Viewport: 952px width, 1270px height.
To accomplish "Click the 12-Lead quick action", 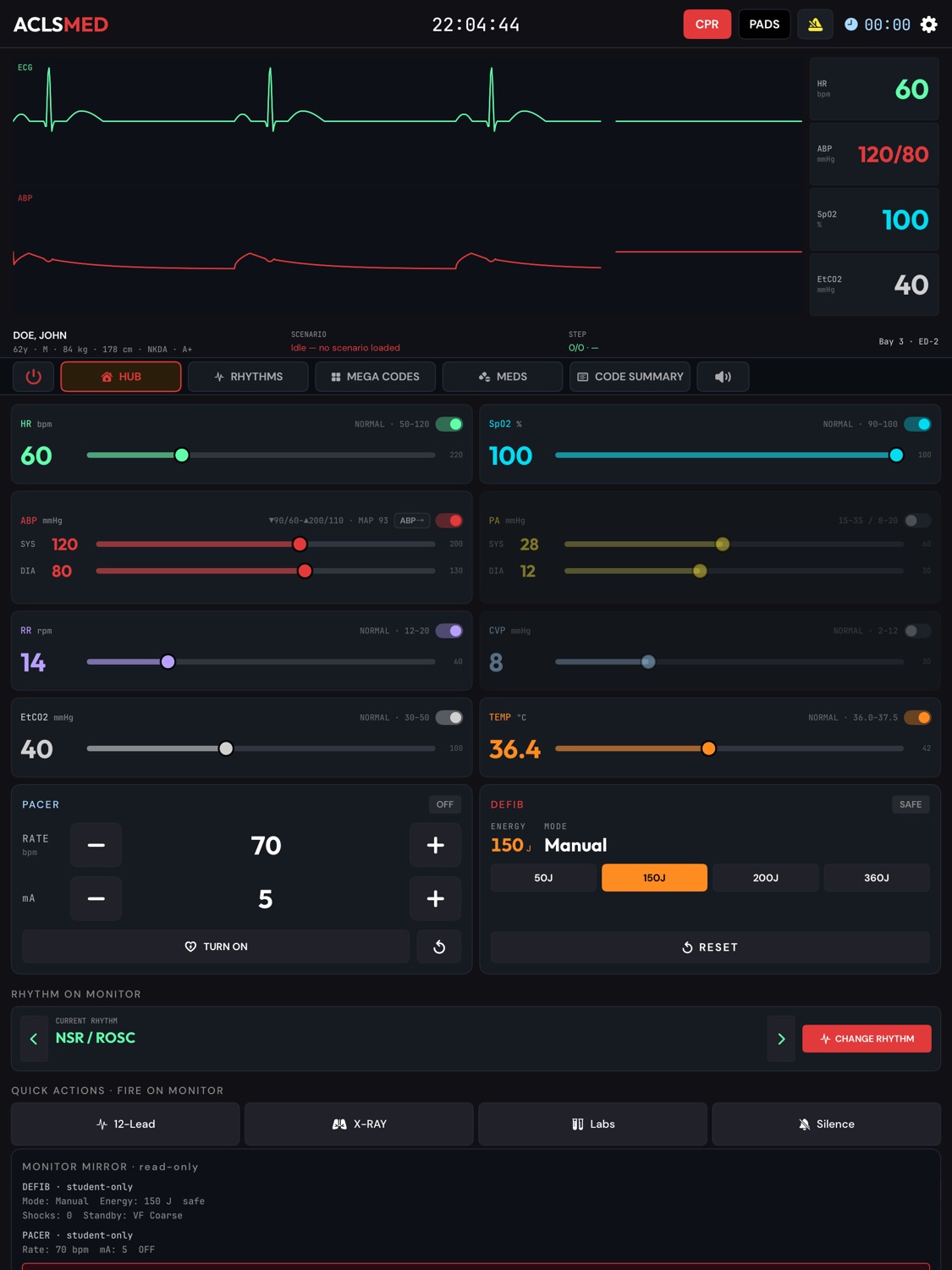I will [x=125, y=1124].
